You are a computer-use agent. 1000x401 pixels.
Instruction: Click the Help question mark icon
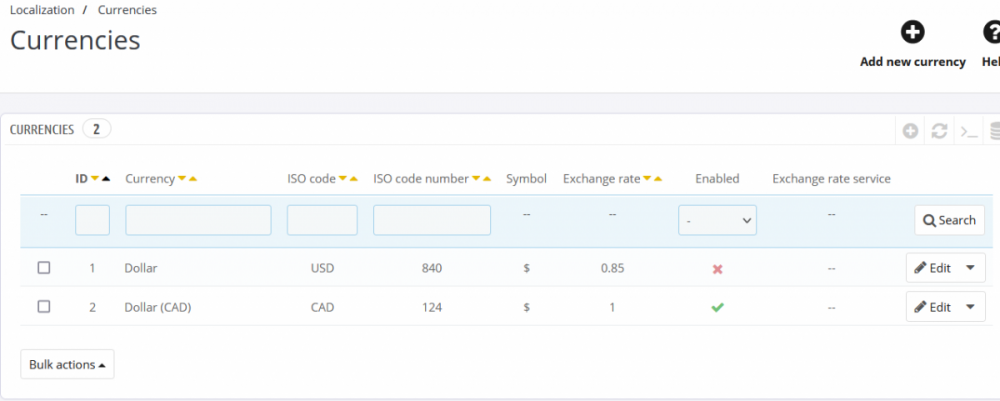pyautogui.click(x=992, y=33)
